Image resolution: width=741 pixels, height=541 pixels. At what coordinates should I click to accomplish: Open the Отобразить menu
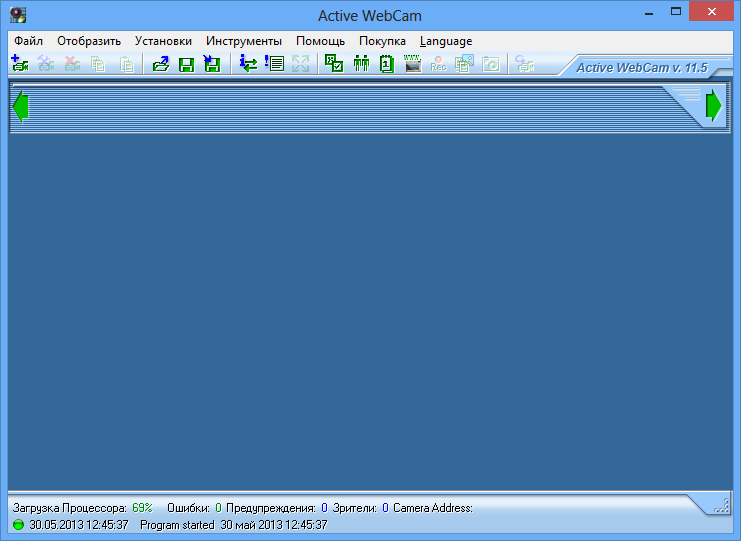pos(89,41)
